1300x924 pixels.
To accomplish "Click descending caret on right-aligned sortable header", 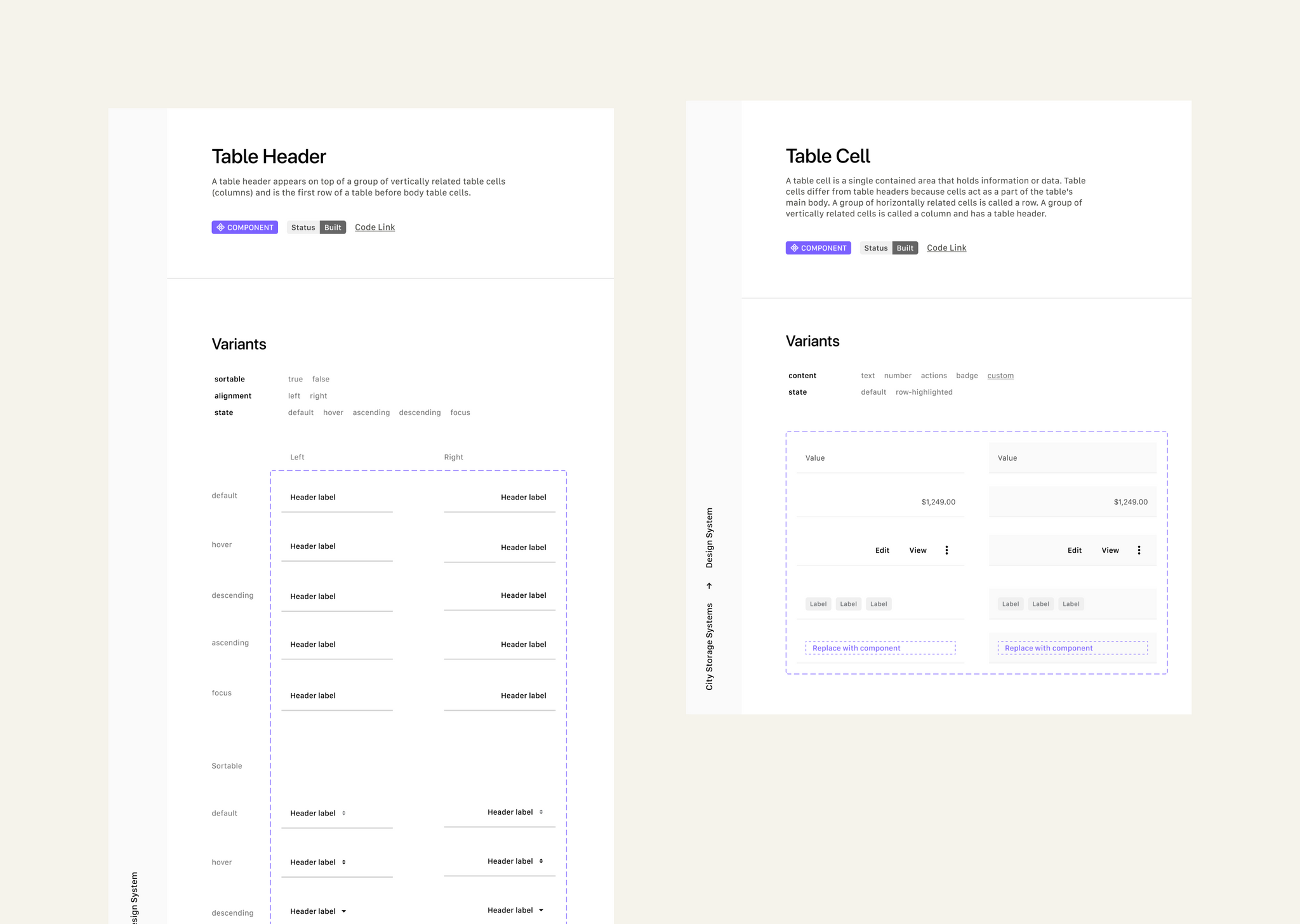I will point(541,910).
